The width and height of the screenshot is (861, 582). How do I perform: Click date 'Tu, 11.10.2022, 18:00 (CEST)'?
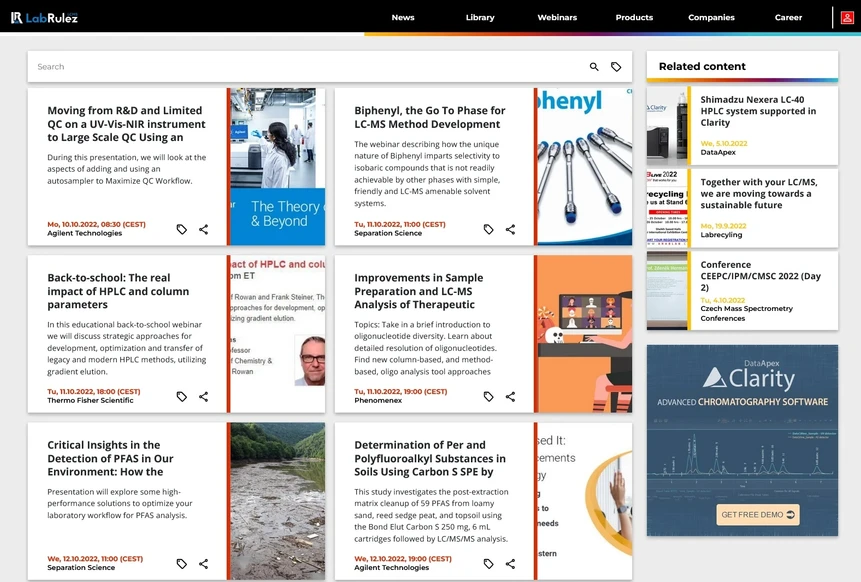pyautogui.click(x=94, y=391)
